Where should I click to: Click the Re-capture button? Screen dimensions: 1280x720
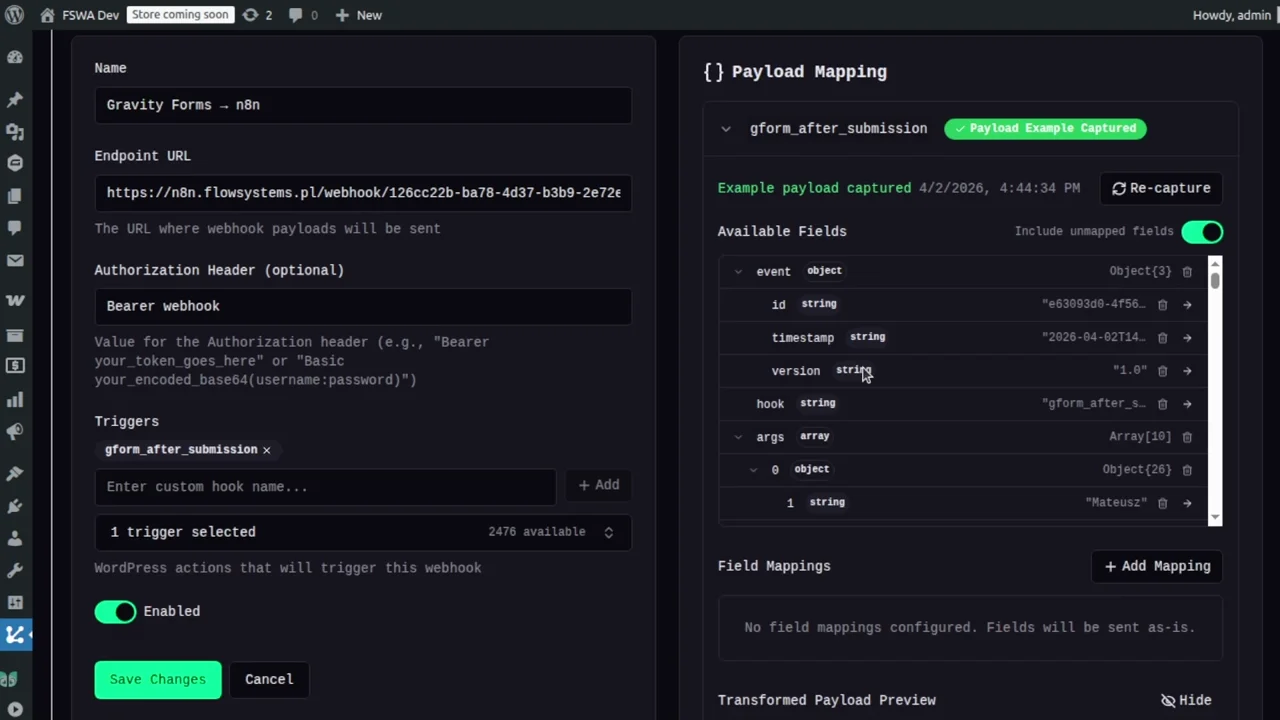(1161, 188)
